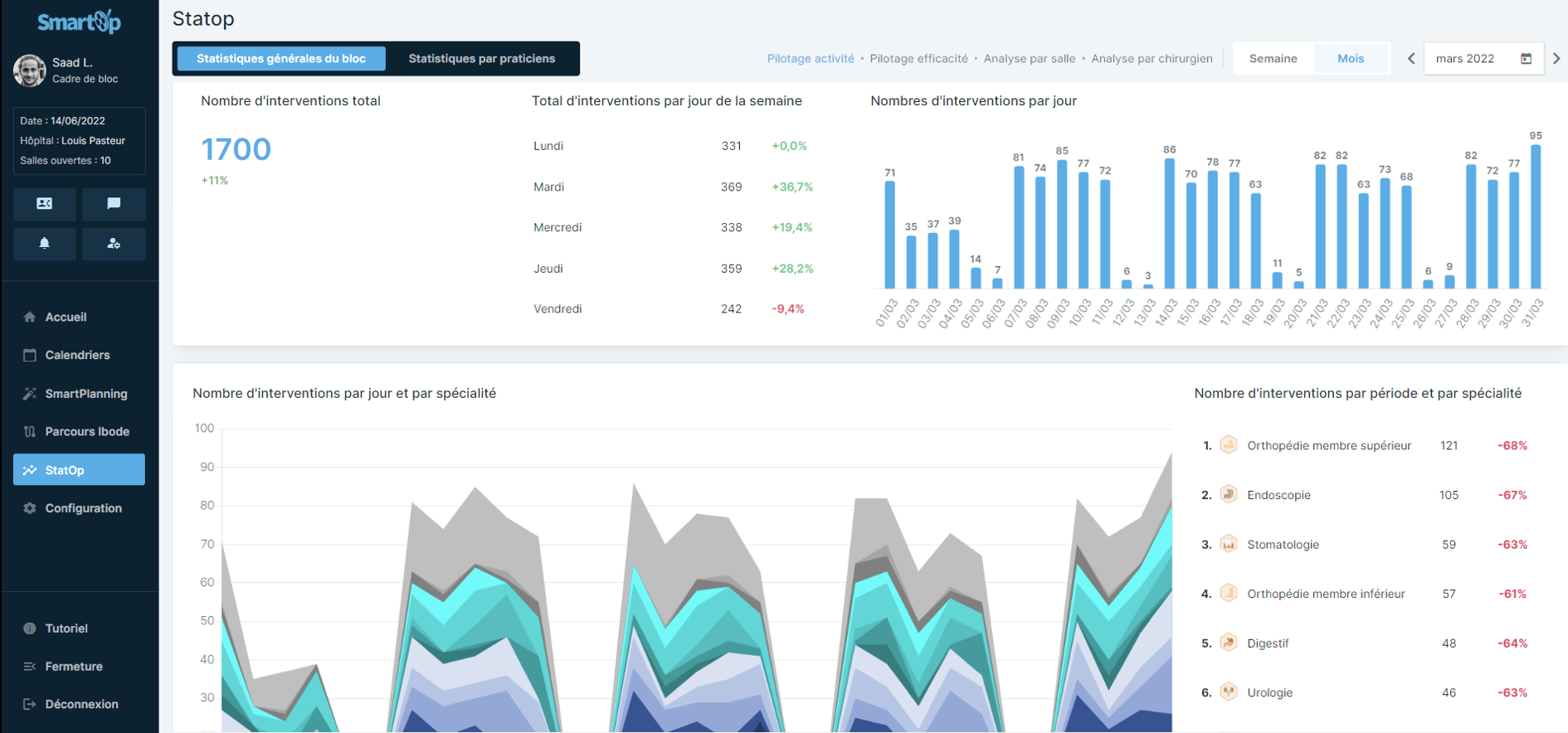Open the StatOp menu item

[x=79, y=469]
